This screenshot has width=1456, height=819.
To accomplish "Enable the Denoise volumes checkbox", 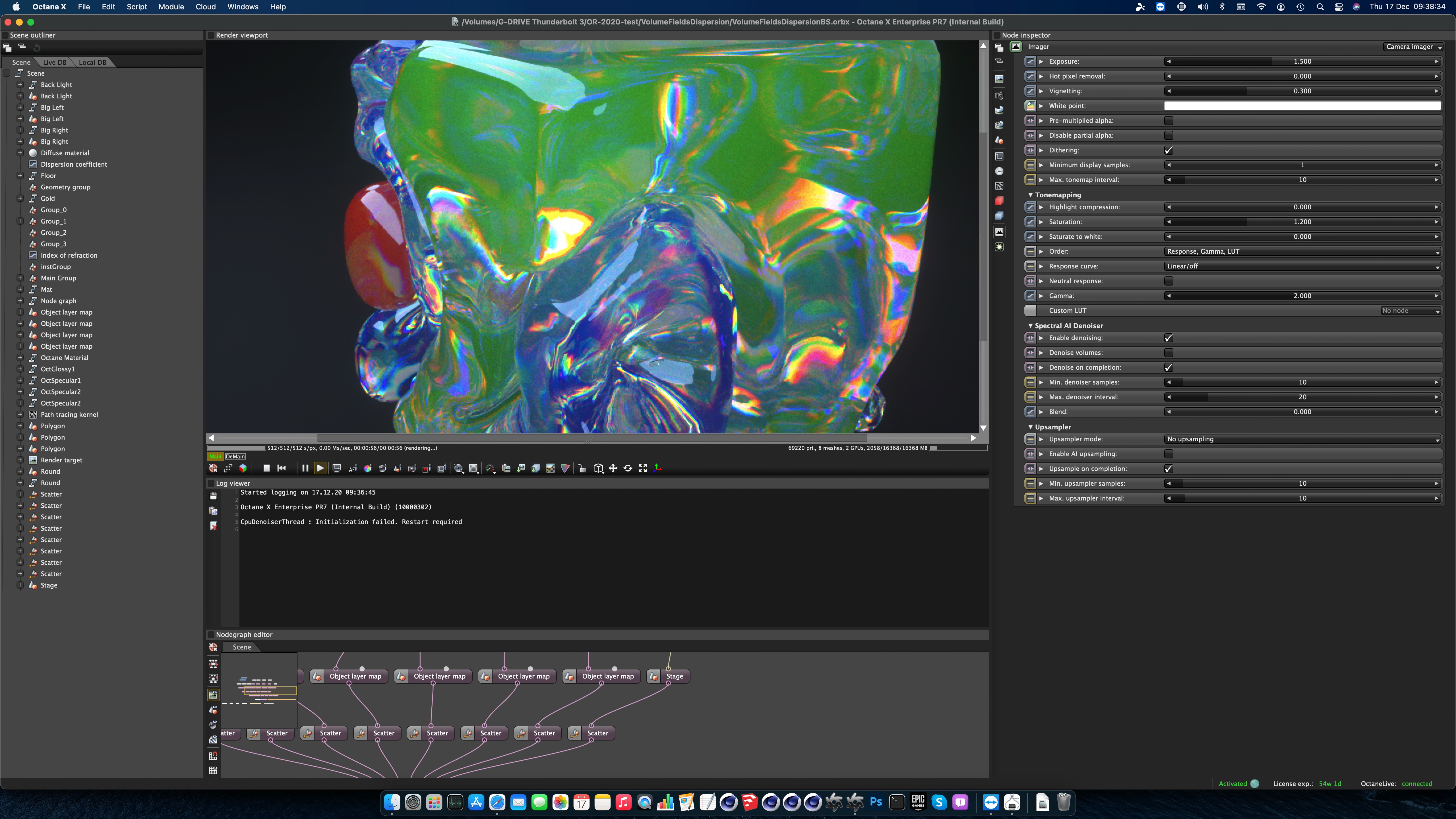I will point(1168,353).
